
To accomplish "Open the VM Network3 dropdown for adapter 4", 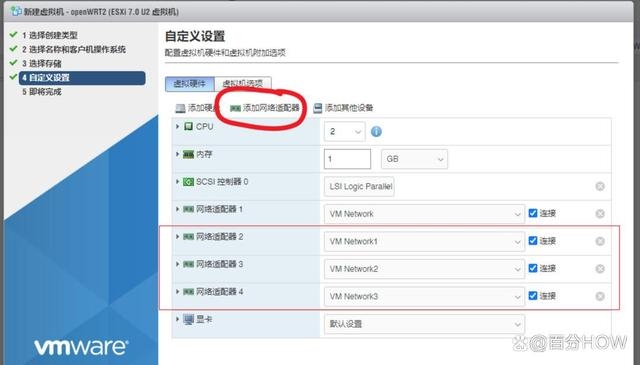I will pyautogui.click(x=424, y=296).
